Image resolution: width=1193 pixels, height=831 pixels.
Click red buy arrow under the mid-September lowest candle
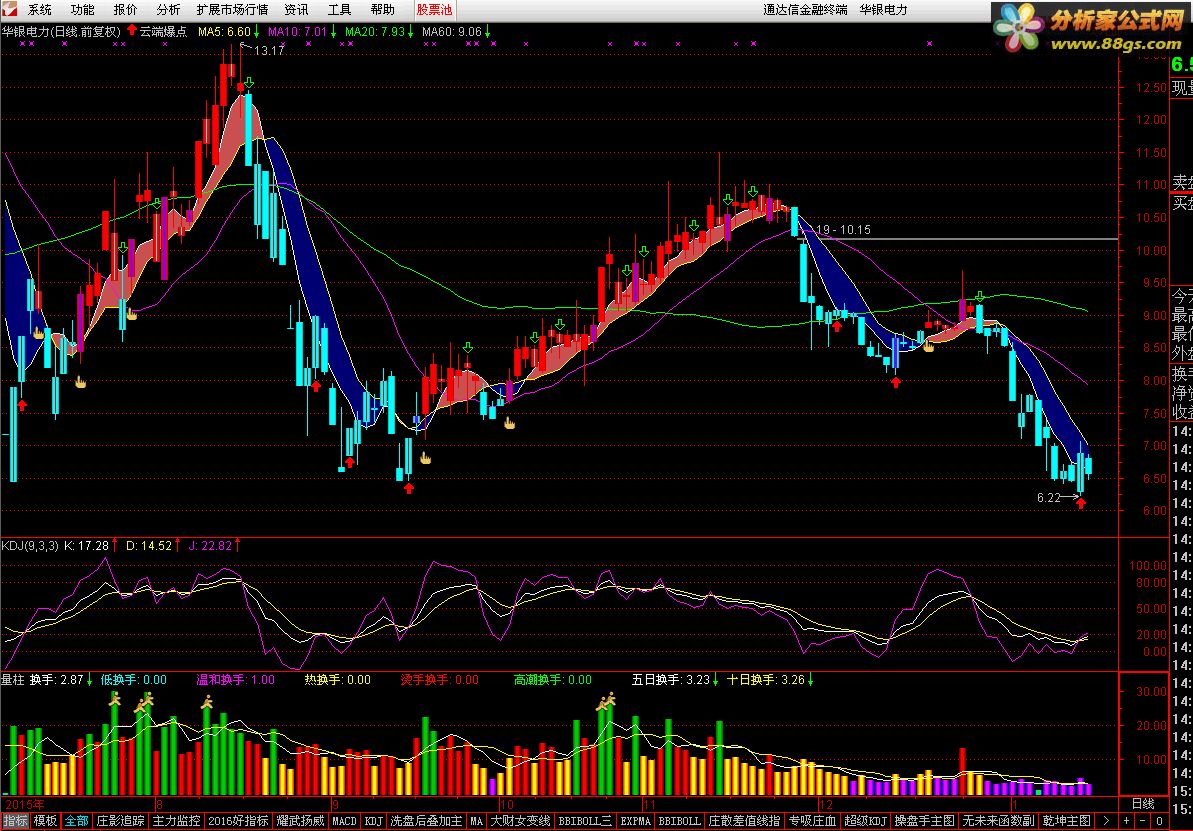[409, 488]
